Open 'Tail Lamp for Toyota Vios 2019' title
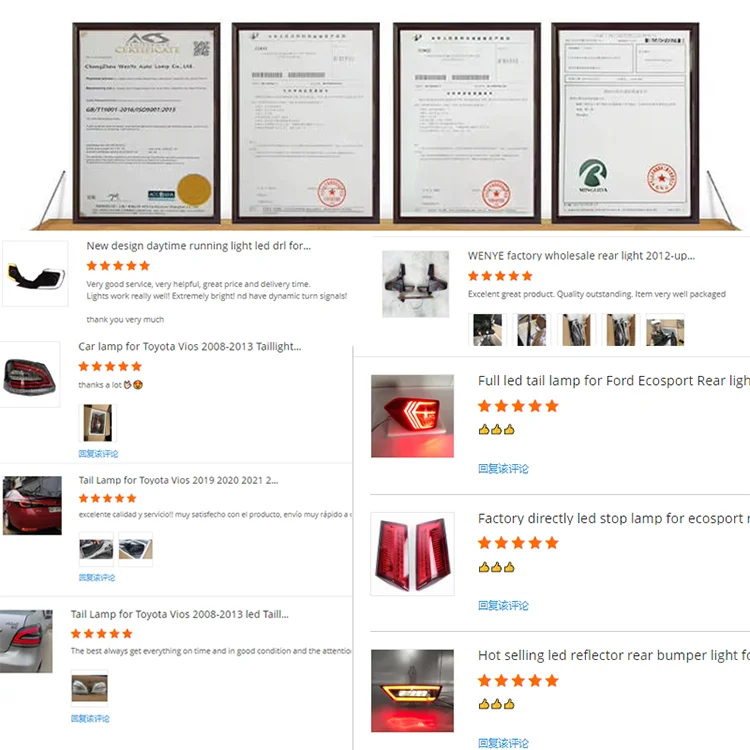 tap(178, 480)
